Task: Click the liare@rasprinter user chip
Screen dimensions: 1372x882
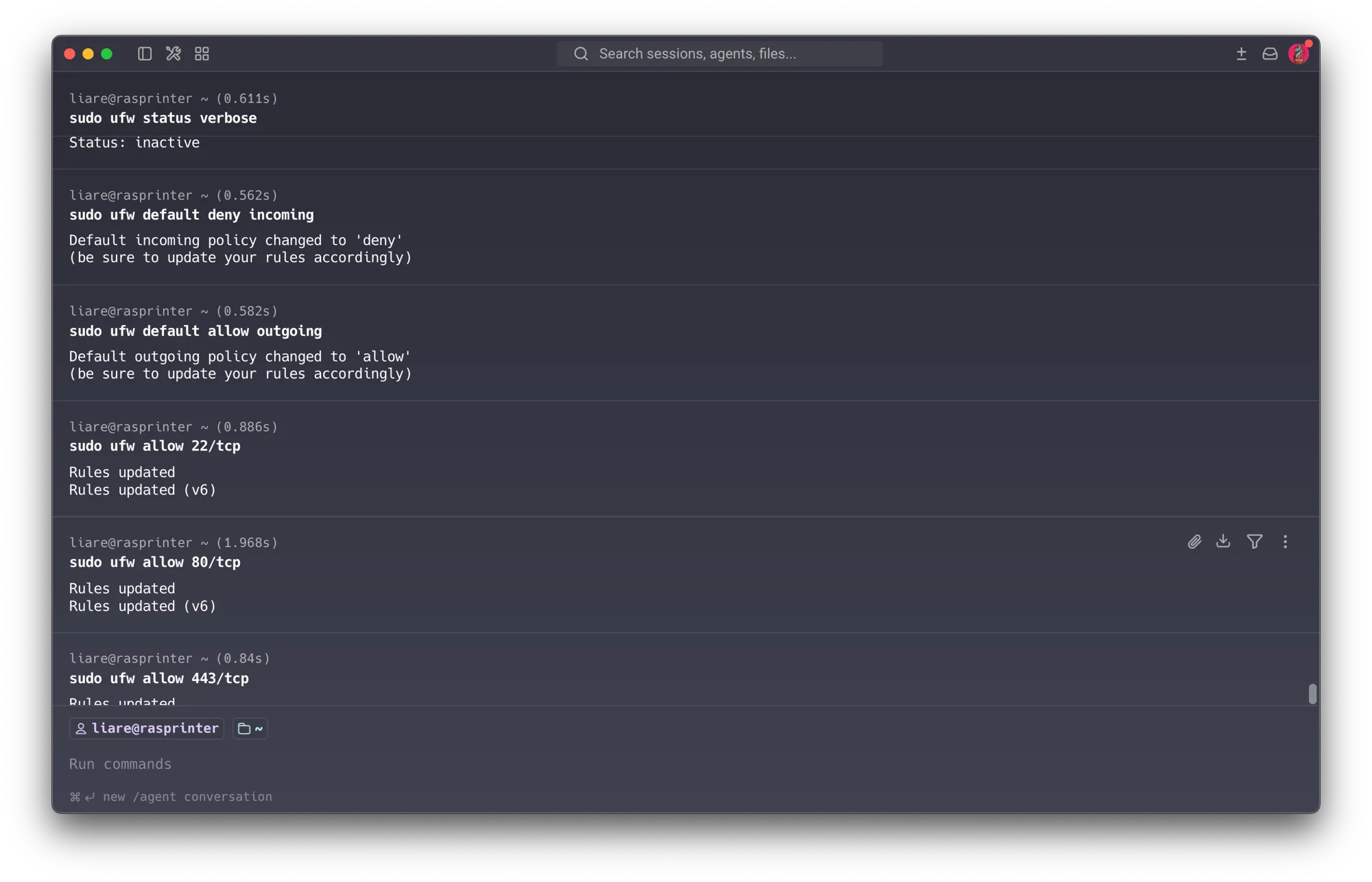Action: click(147, 728)
